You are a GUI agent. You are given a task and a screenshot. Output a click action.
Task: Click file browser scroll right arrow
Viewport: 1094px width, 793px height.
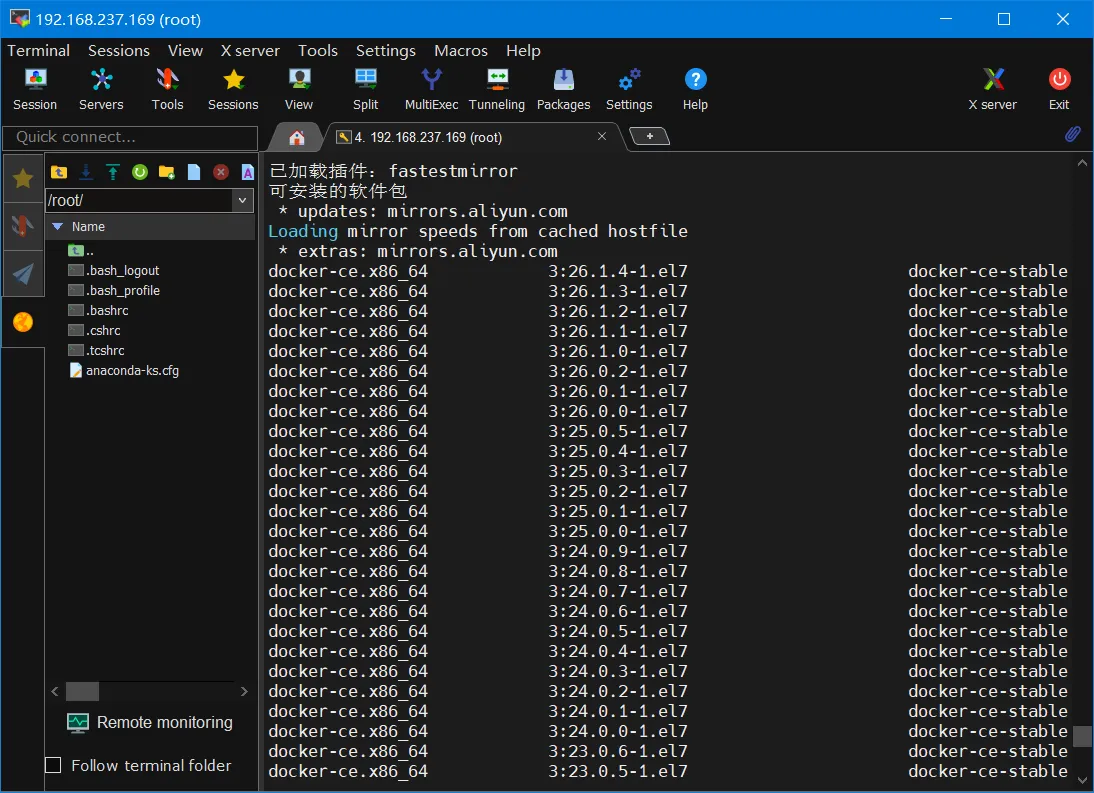tap(243, 691)
